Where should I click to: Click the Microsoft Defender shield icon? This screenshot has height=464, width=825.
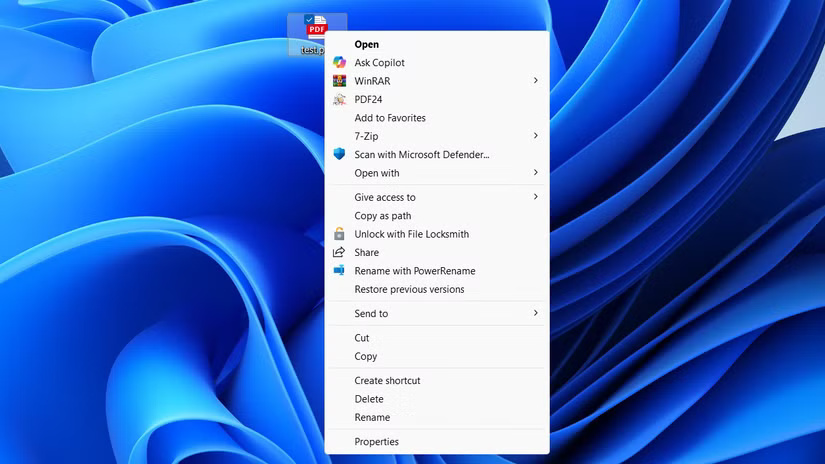pyautogui.click(x=340, y=154)
